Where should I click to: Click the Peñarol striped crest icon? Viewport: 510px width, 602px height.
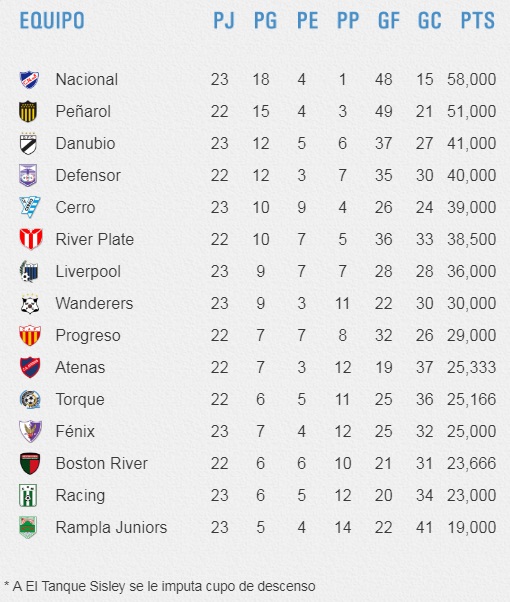click(x=28, y=111)
